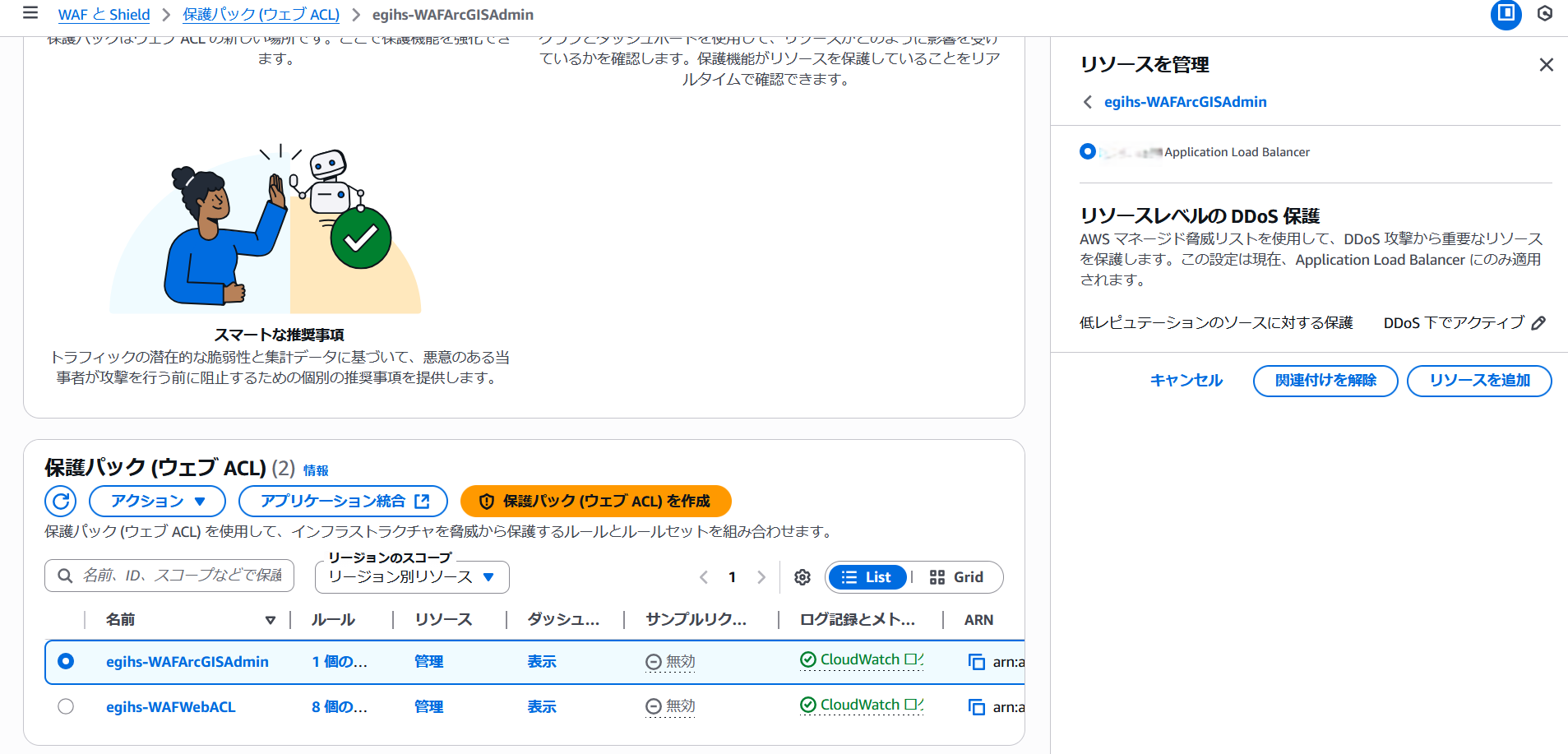1568x754 pixels.
Task: Edit DDoS protection setting pencil icon
Action: tap(1538, 323)
